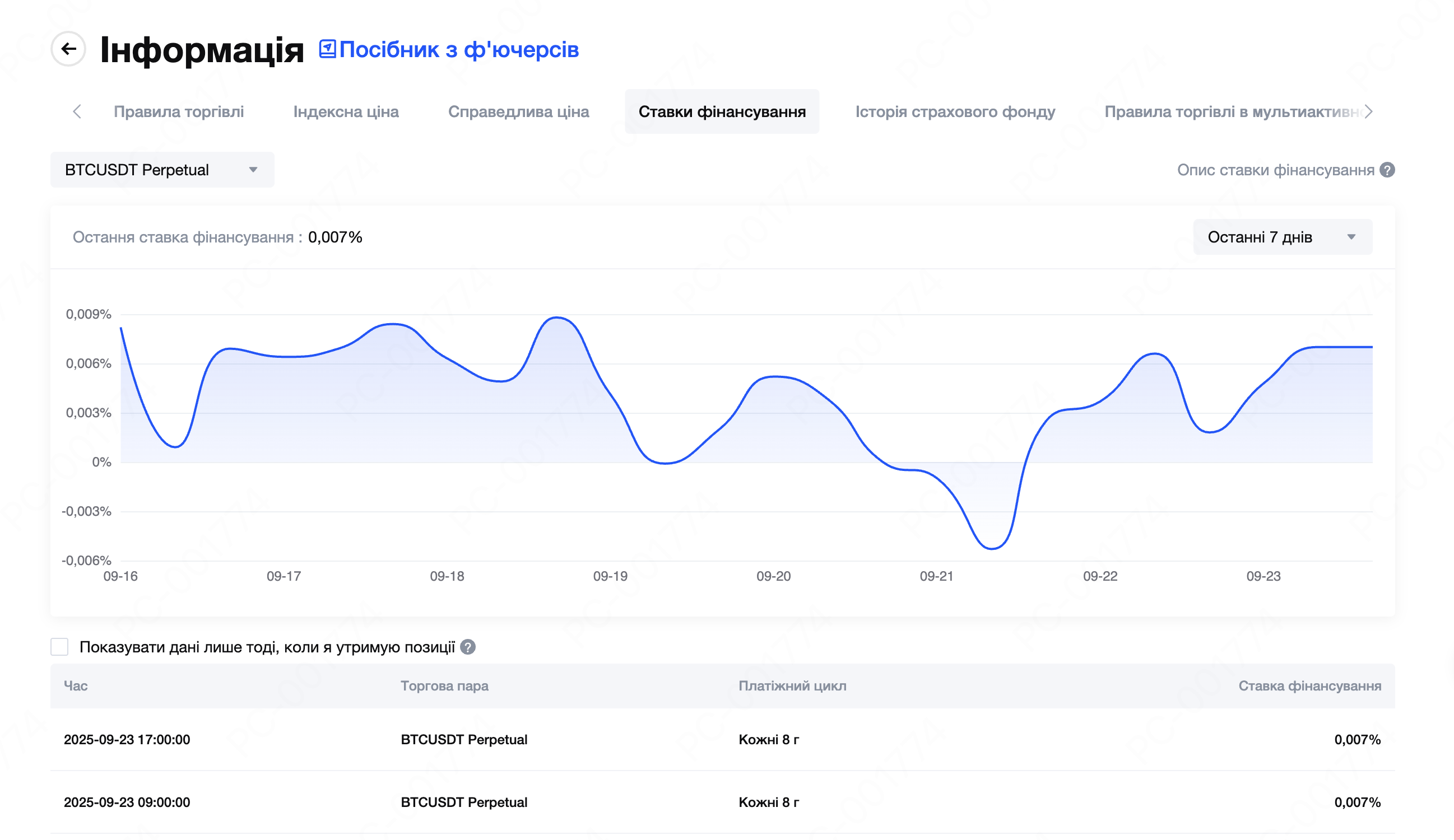Switch to the 'Правила торгівлі' tab
This screenshot has height=840, width=1454.
pyautogui.click(x=178, y=111)
